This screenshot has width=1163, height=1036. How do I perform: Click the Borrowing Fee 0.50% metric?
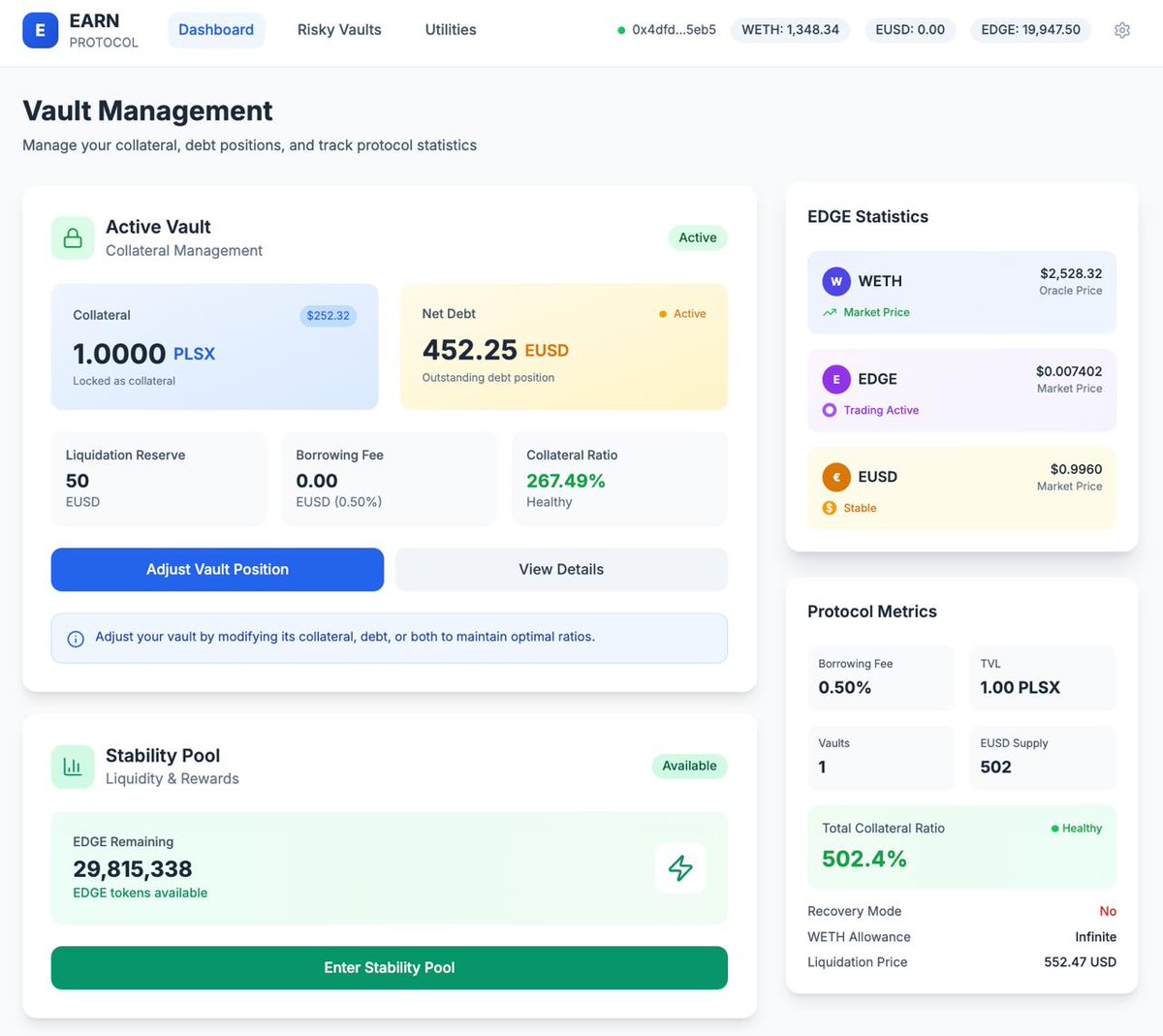pyautogui.click(x=881, y=677)
